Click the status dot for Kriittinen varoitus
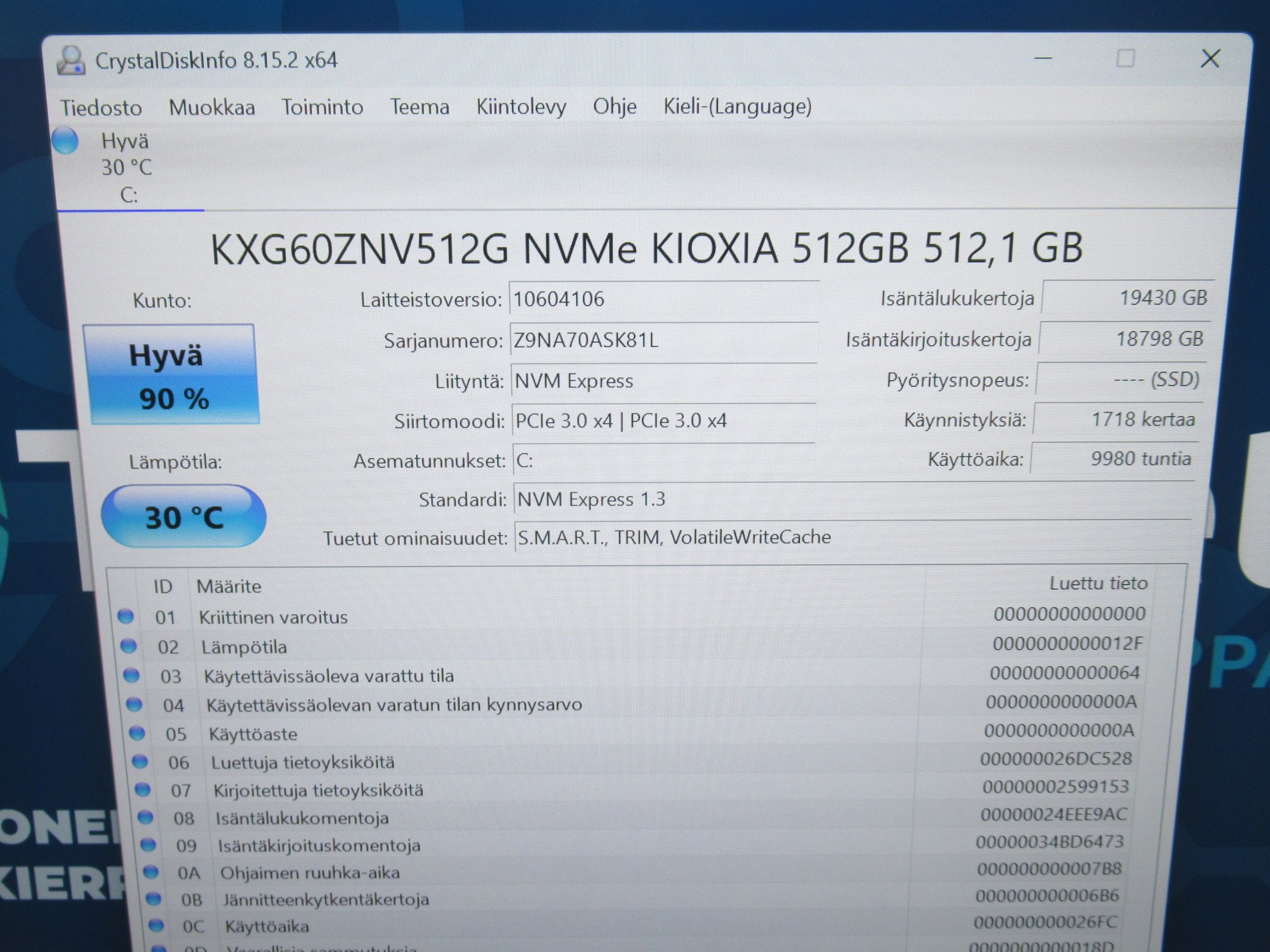1270x952 pixels. click(126, 616)
